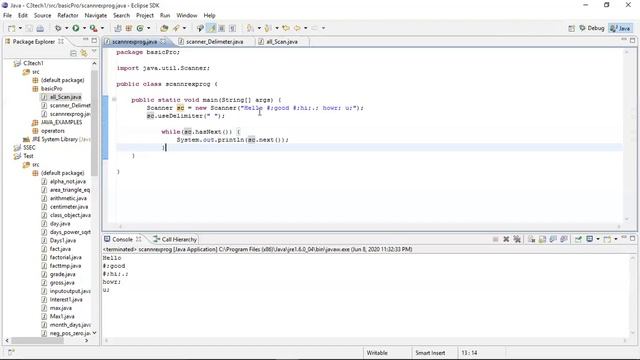The height and width of the screenshot is (360, 640).
Task: Click the Display Selected Console icon
Action: [x=589, y=239]
